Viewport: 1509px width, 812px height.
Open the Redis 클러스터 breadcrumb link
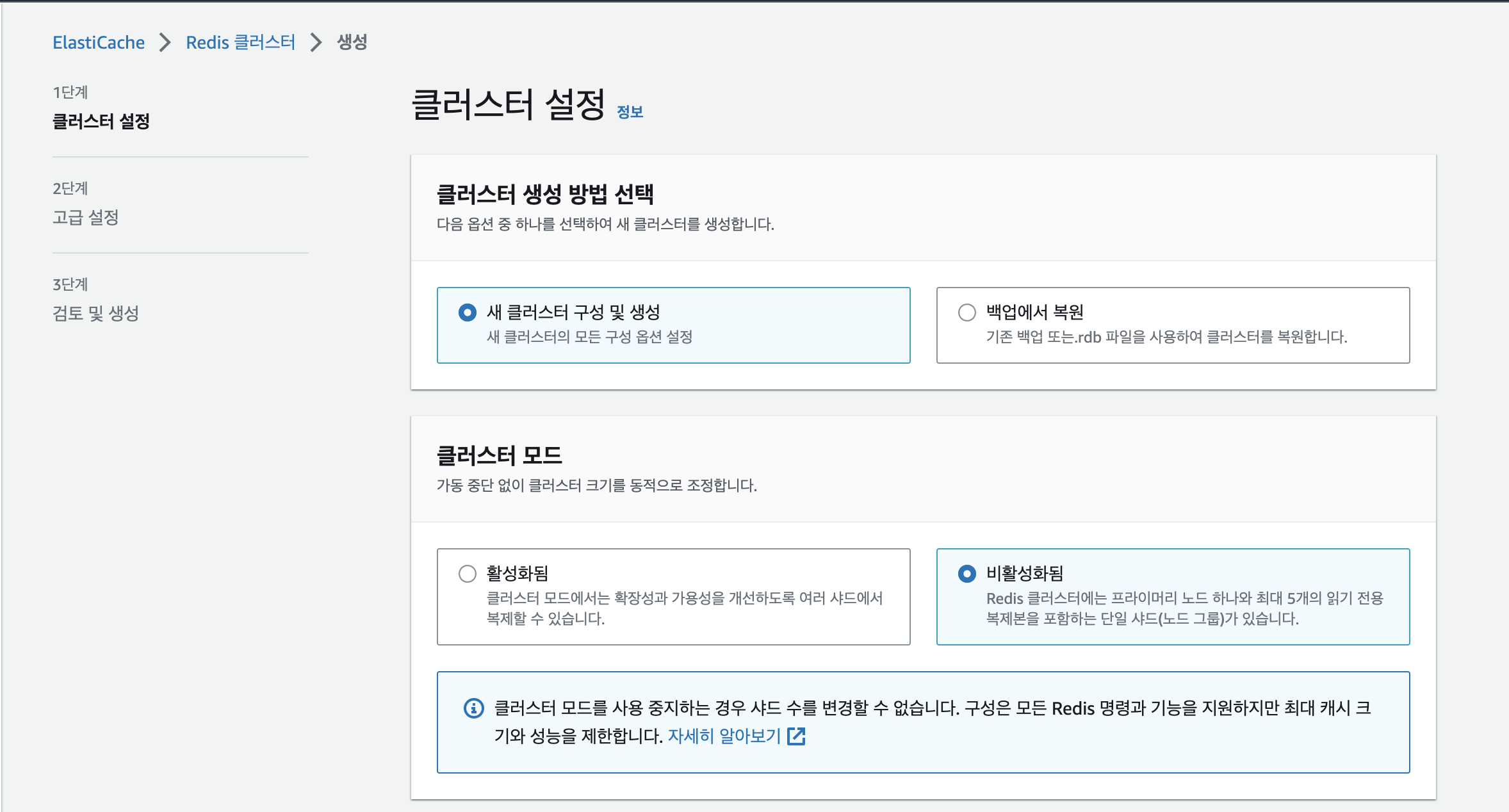pos(240,42)
